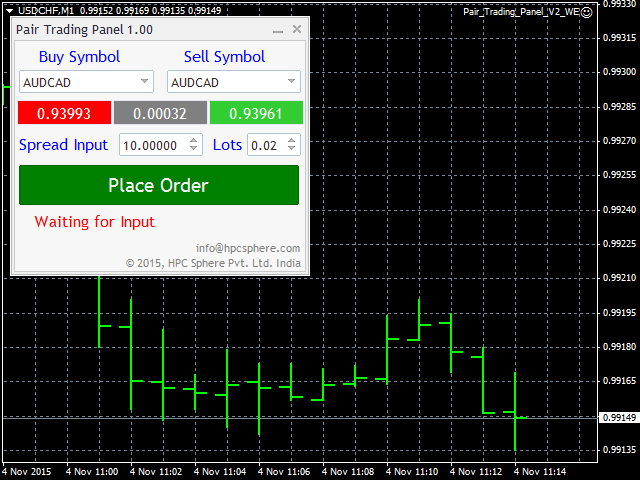Click the gray 0.00032 spread box
Viewport: 640px width, 480px height.
coord(160,113)
